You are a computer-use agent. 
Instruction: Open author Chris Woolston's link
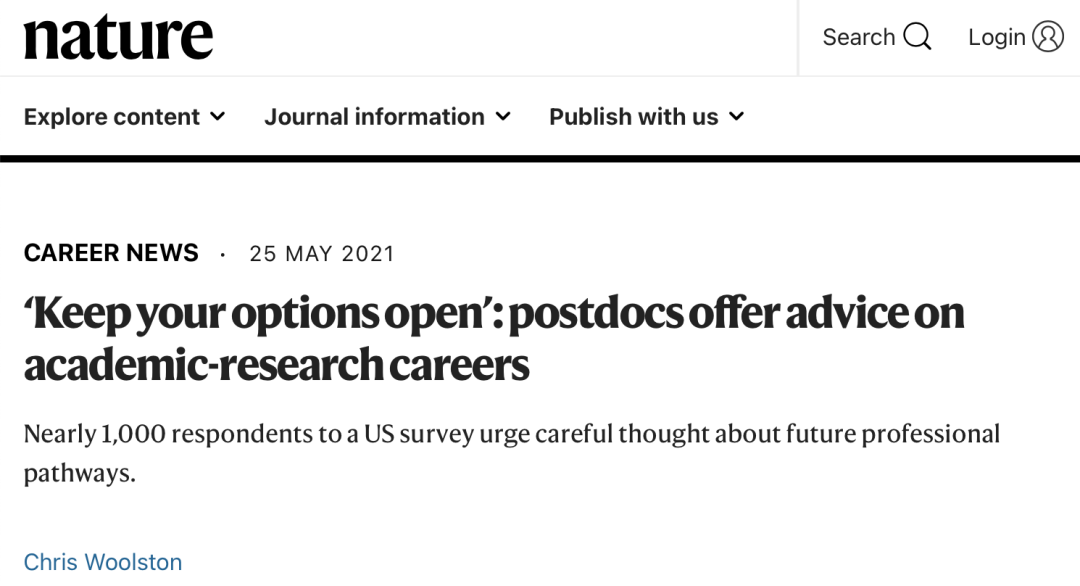pos(103,562)
